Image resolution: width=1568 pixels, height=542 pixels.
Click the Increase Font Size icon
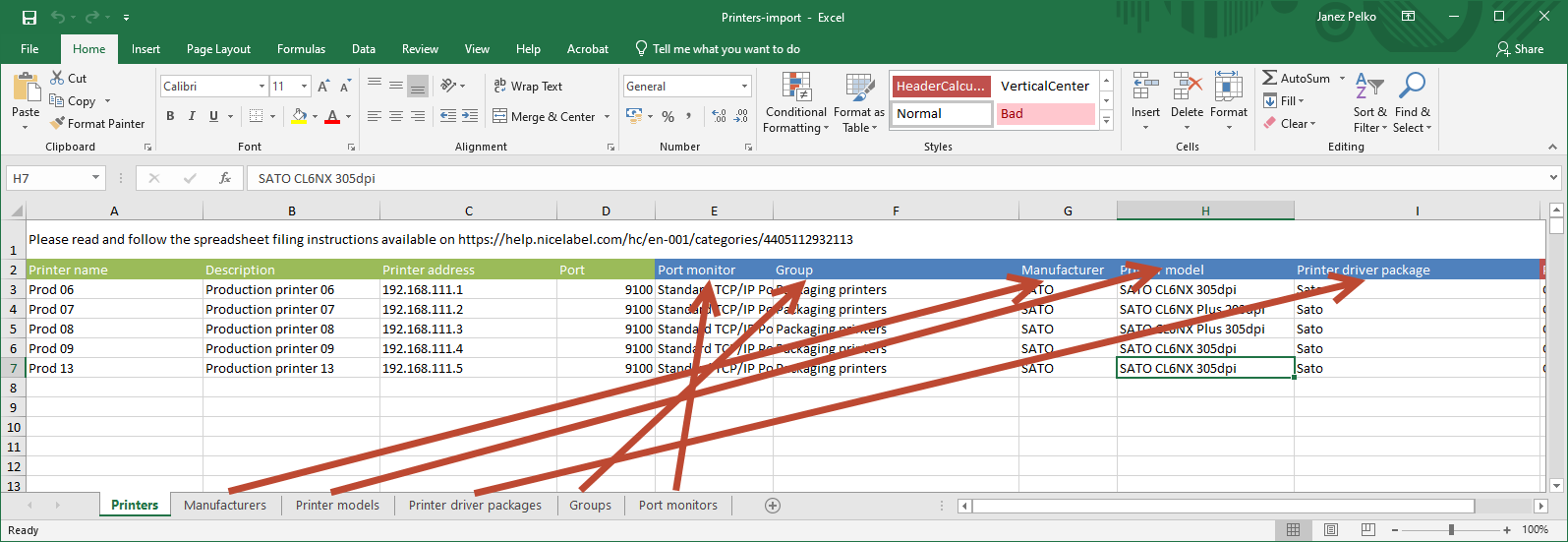click(323, 87)
